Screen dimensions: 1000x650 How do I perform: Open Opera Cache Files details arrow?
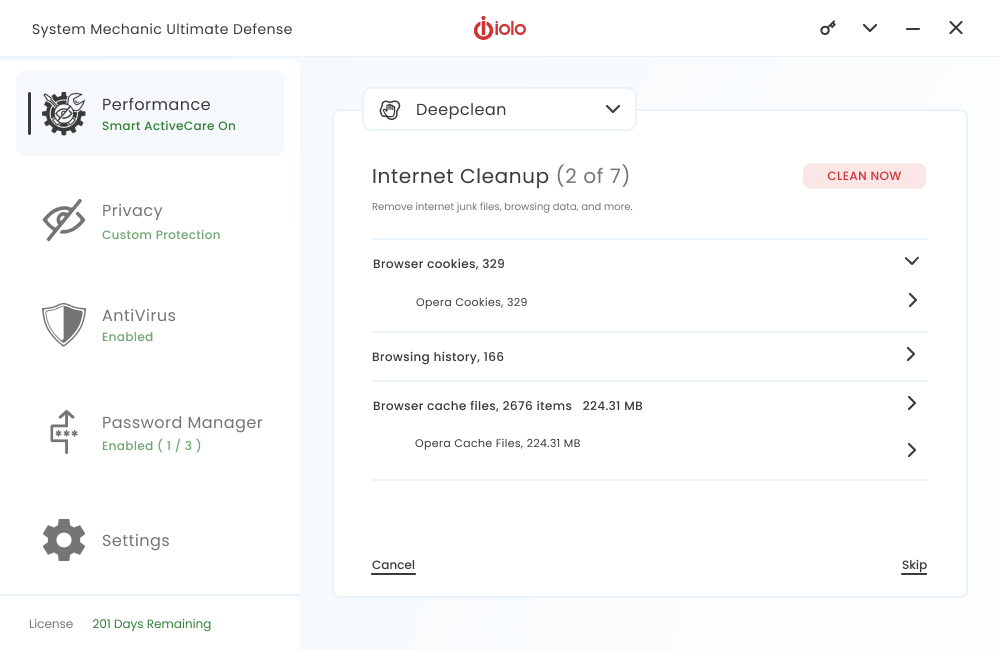911,450
